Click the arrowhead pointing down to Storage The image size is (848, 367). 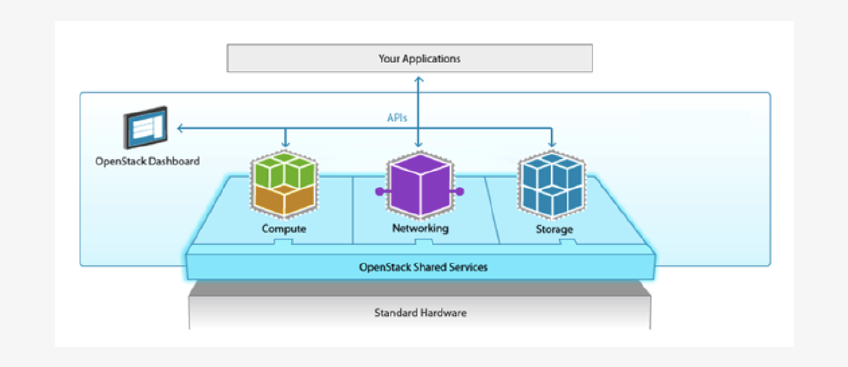point(552,144)
